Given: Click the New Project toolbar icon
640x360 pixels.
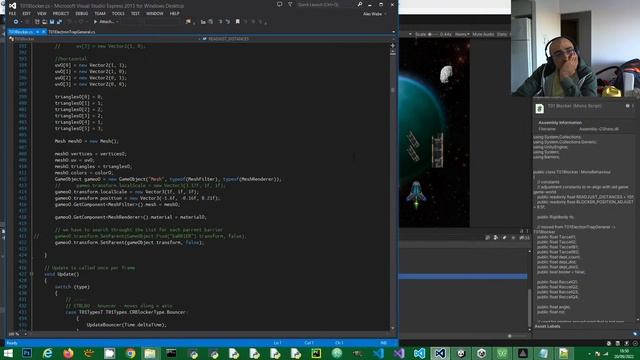Looking at the screenshot, I should (37, 22).
